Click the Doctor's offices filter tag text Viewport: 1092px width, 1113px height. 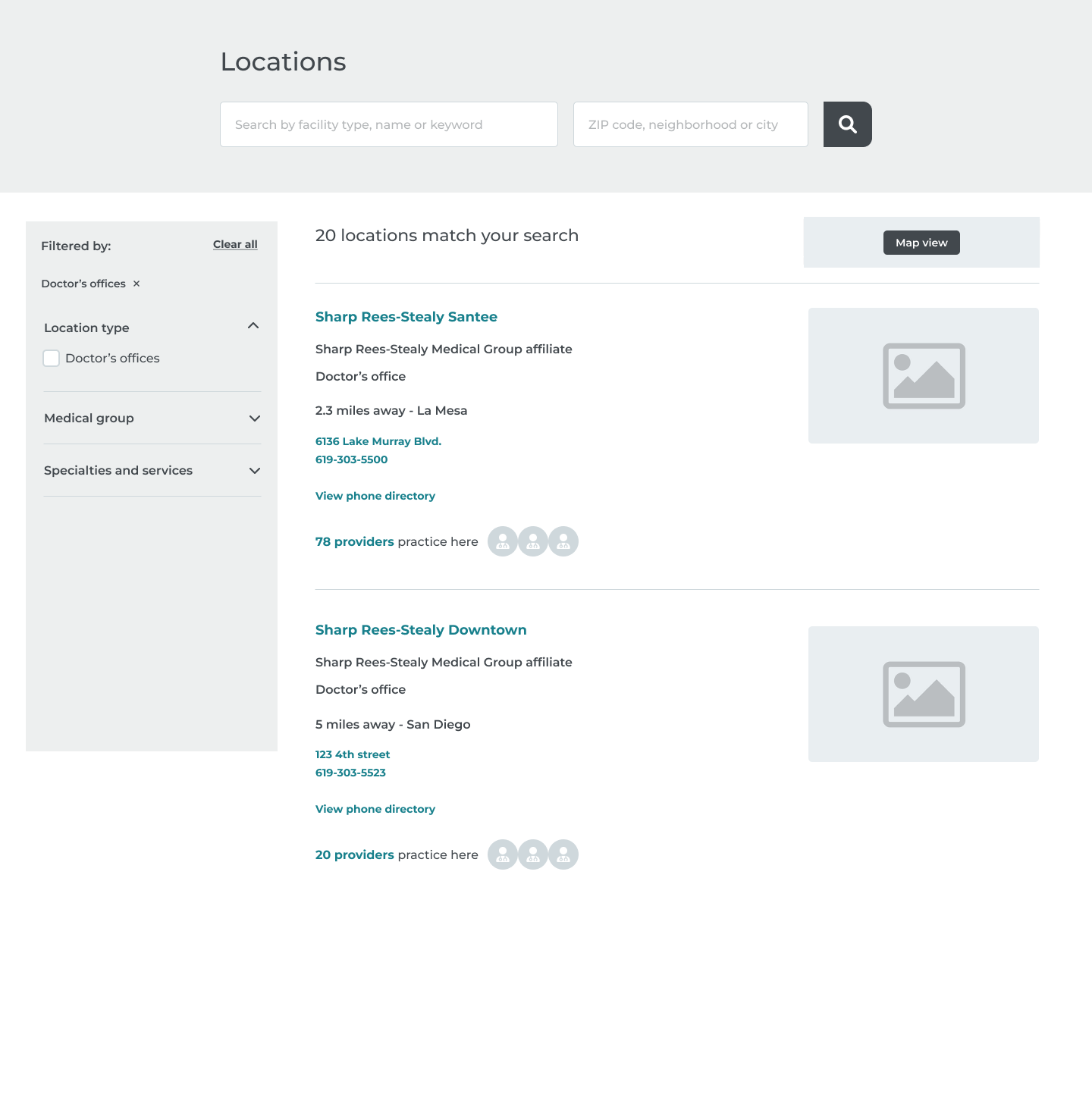[x=83, y=284]
